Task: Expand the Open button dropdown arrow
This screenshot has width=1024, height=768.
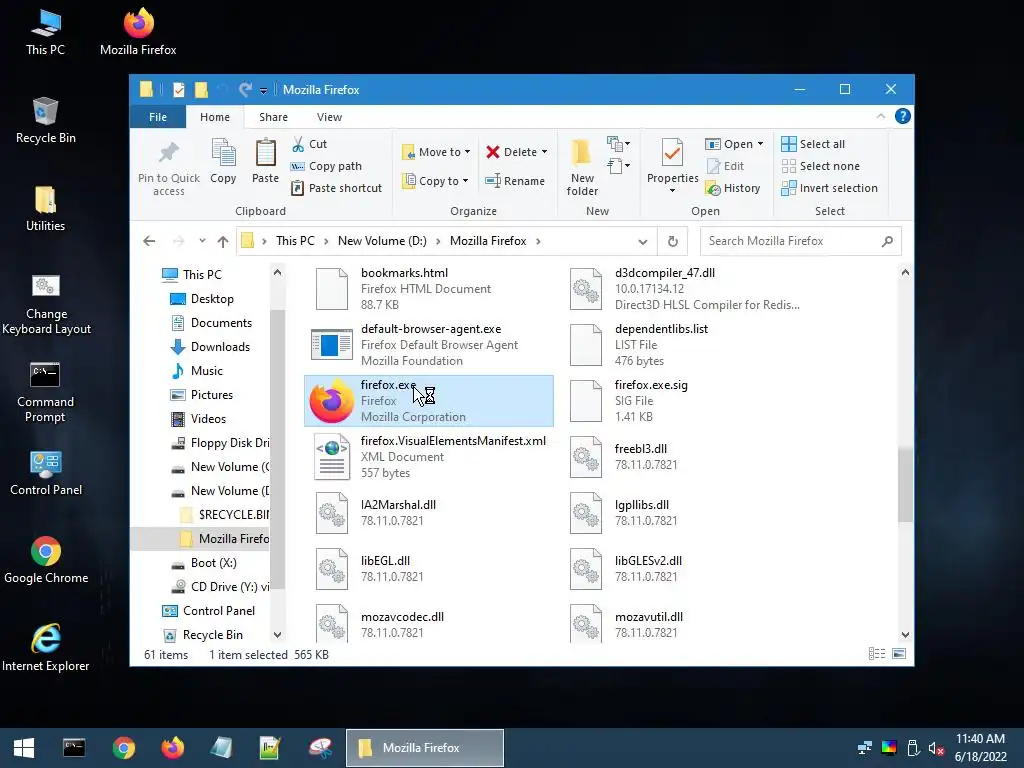Action: tap(760, 144)
